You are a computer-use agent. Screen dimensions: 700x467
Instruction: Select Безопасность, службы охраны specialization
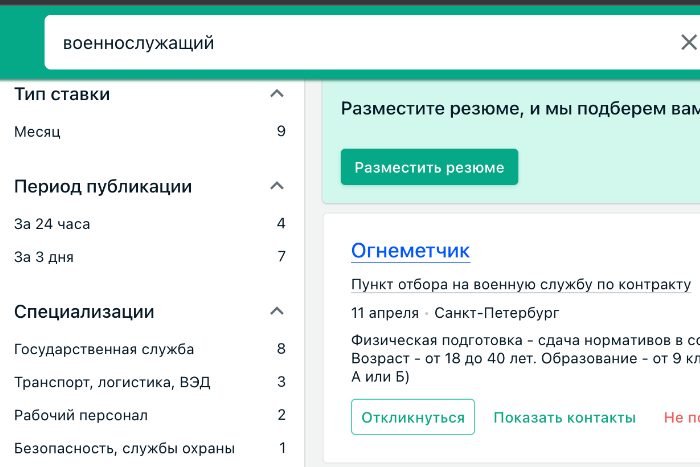click(124, 448)
